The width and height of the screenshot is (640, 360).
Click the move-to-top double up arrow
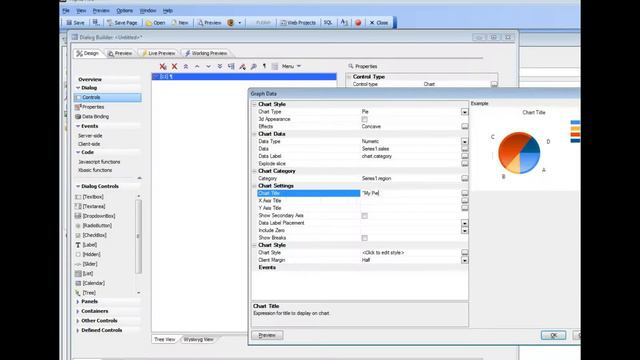coord(186,66)
